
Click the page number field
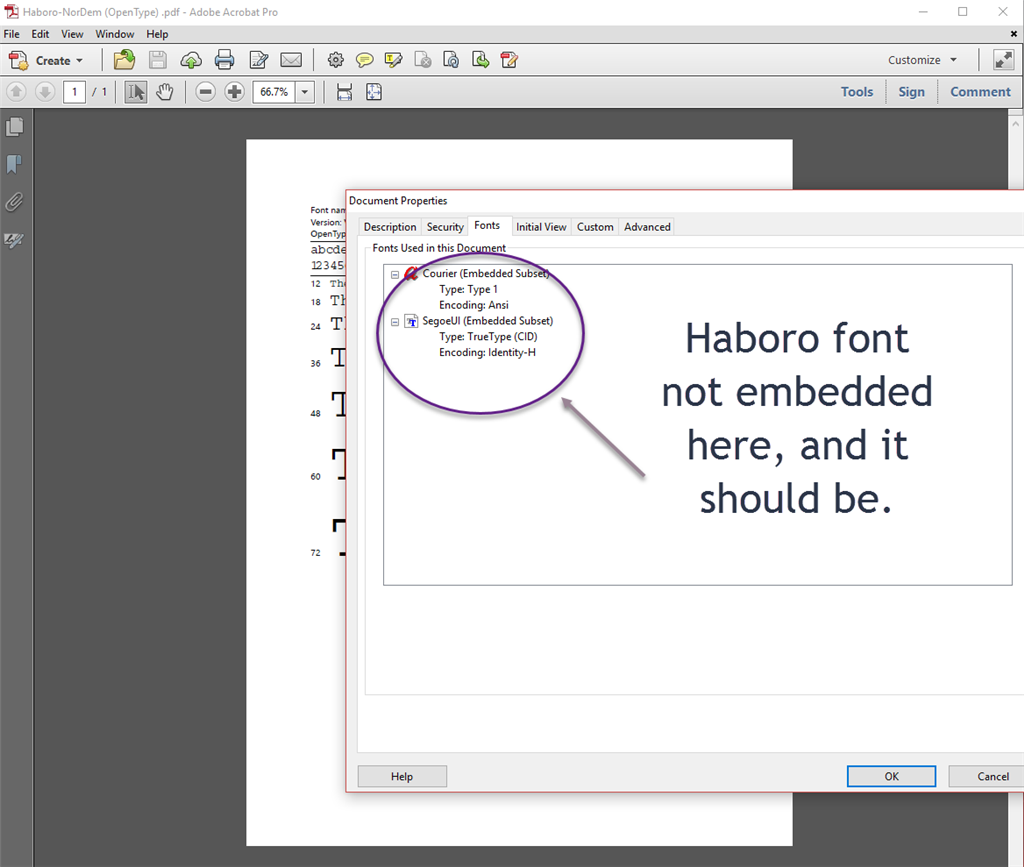click(74, 92)
